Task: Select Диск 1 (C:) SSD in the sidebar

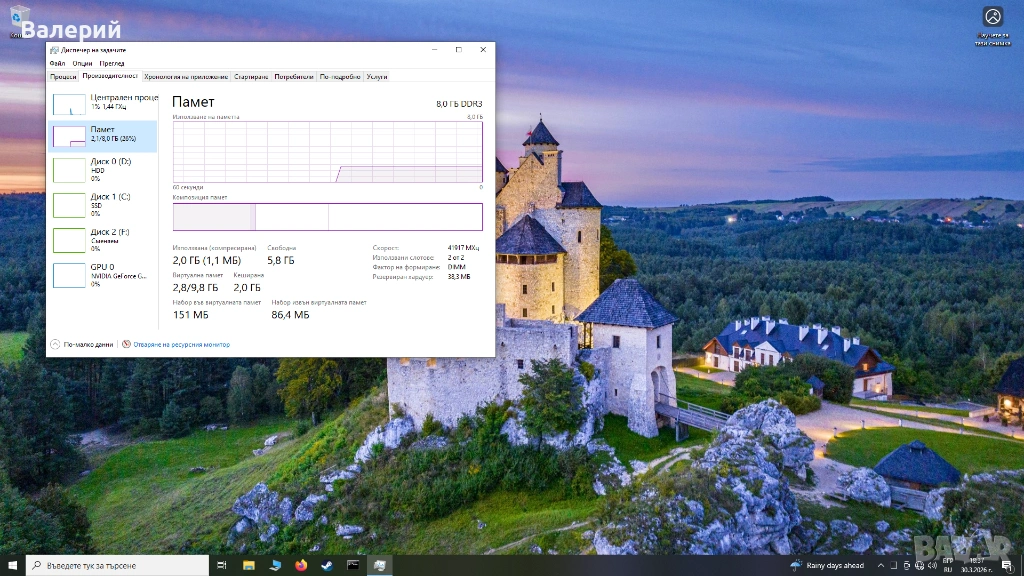Action: tap(102, 204)
